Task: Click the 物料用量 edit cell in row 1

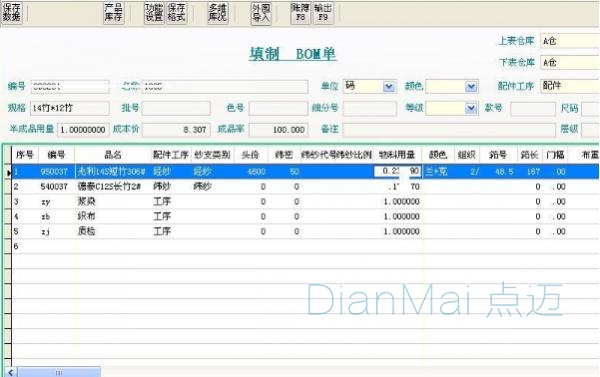Action: [x=398, y=171]
